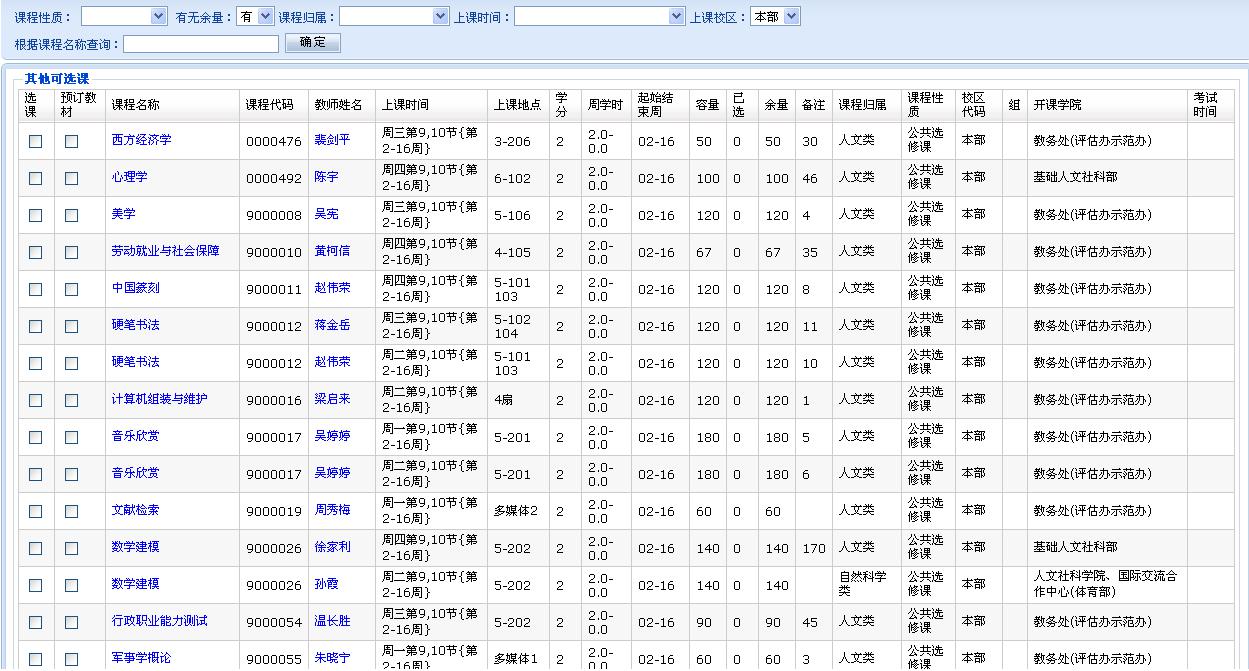Enable 预订教材 for 劳动就业与社会保障
Image resolution: width=1249 pixels, height=671 pixels.
[x=71, y=253]
